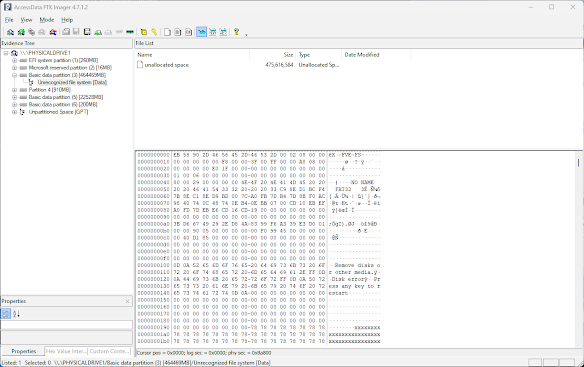Expand the Unpartitioned Space [GPT] node
This screenshot has height=367, width=584.
pos(14,112)
